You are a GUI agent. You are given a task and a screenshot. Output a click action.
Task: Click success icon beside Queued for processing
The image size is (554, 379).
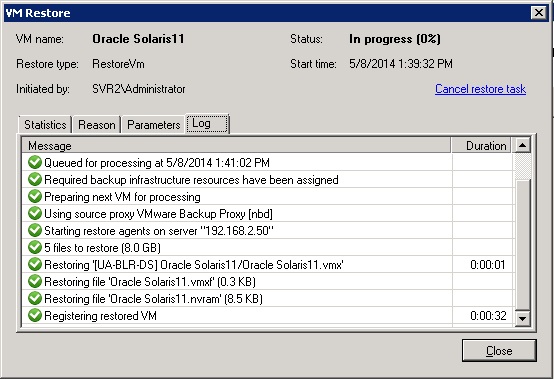click(x=35, y=162)
